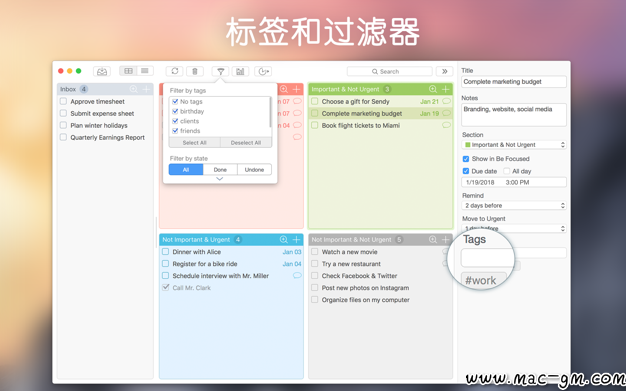This screenshot has width=626, height=391.
Task: Add task to Important & Not Urgent
Action: click(446, 89)
